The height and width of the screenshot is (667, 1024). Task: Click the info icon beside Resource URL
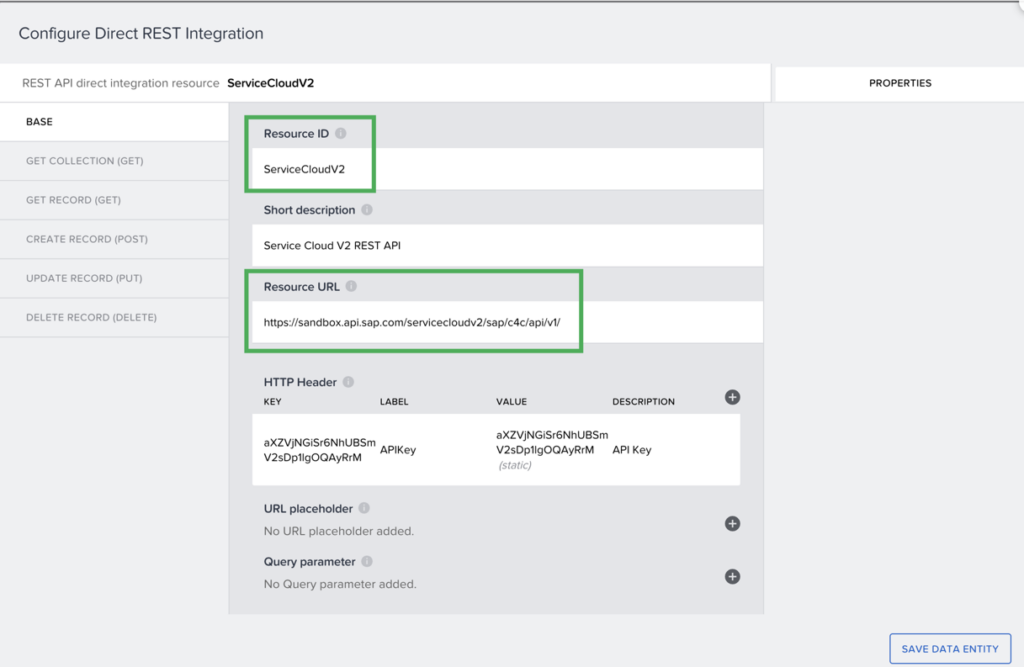pos(351,287)
